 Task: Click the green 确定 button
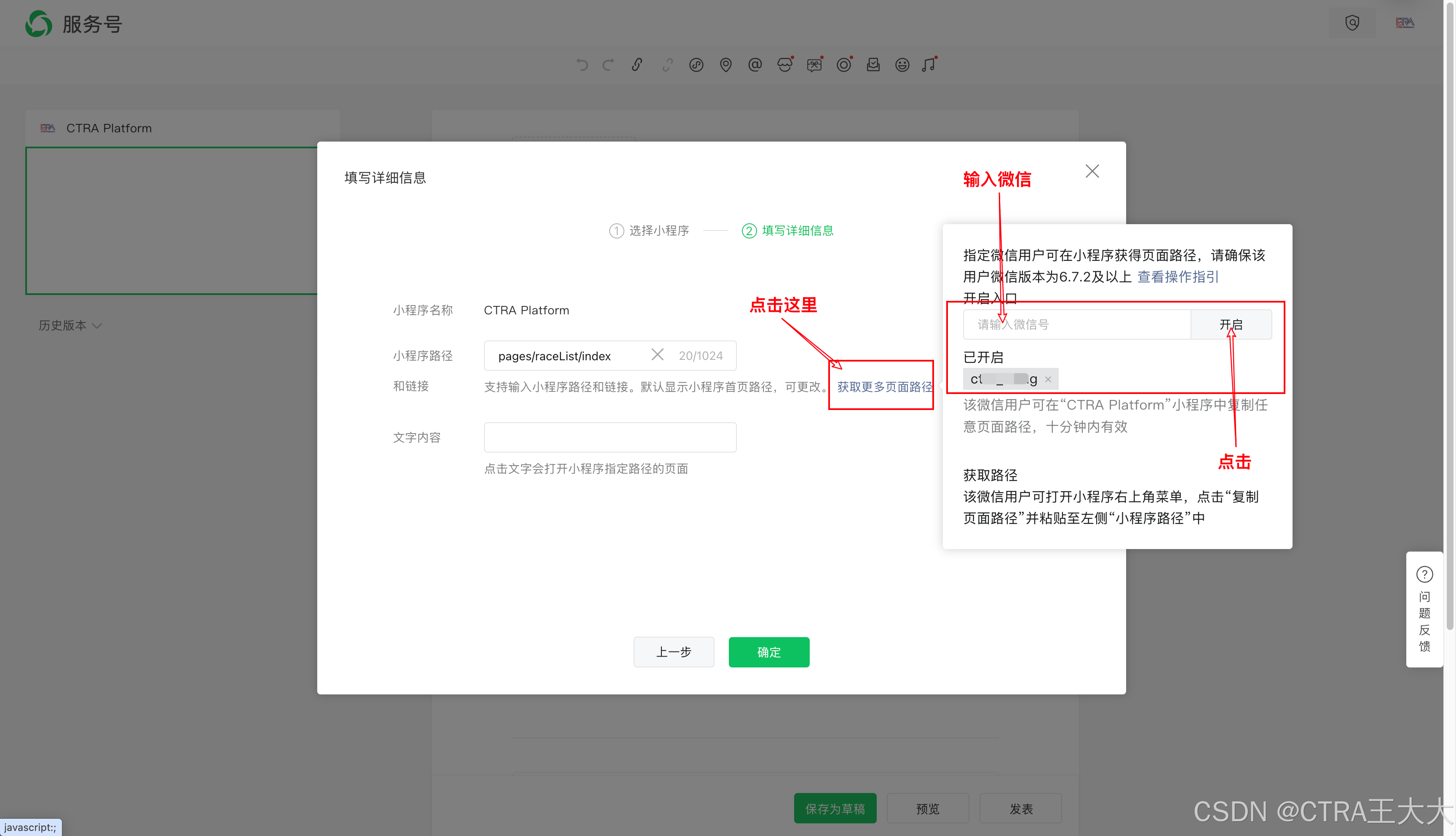(x=768, y=652)
